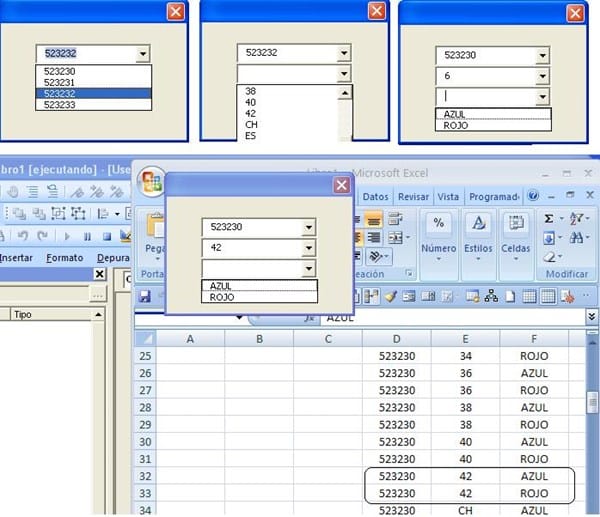Select AZUL in the front userform list
Screen dimensions: 600x517
tap(259, 286)
